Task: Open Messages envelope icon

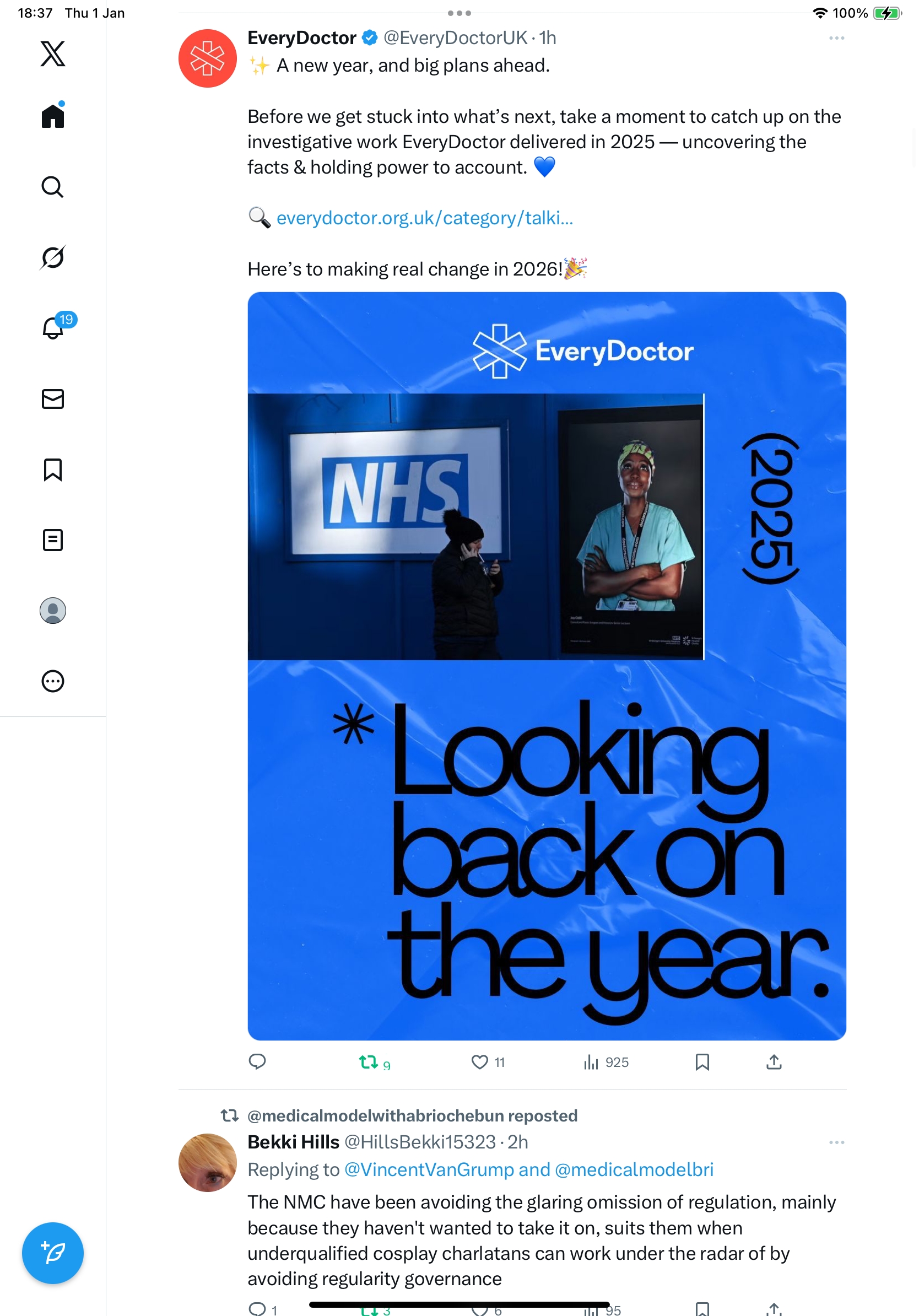Action: 53,399
